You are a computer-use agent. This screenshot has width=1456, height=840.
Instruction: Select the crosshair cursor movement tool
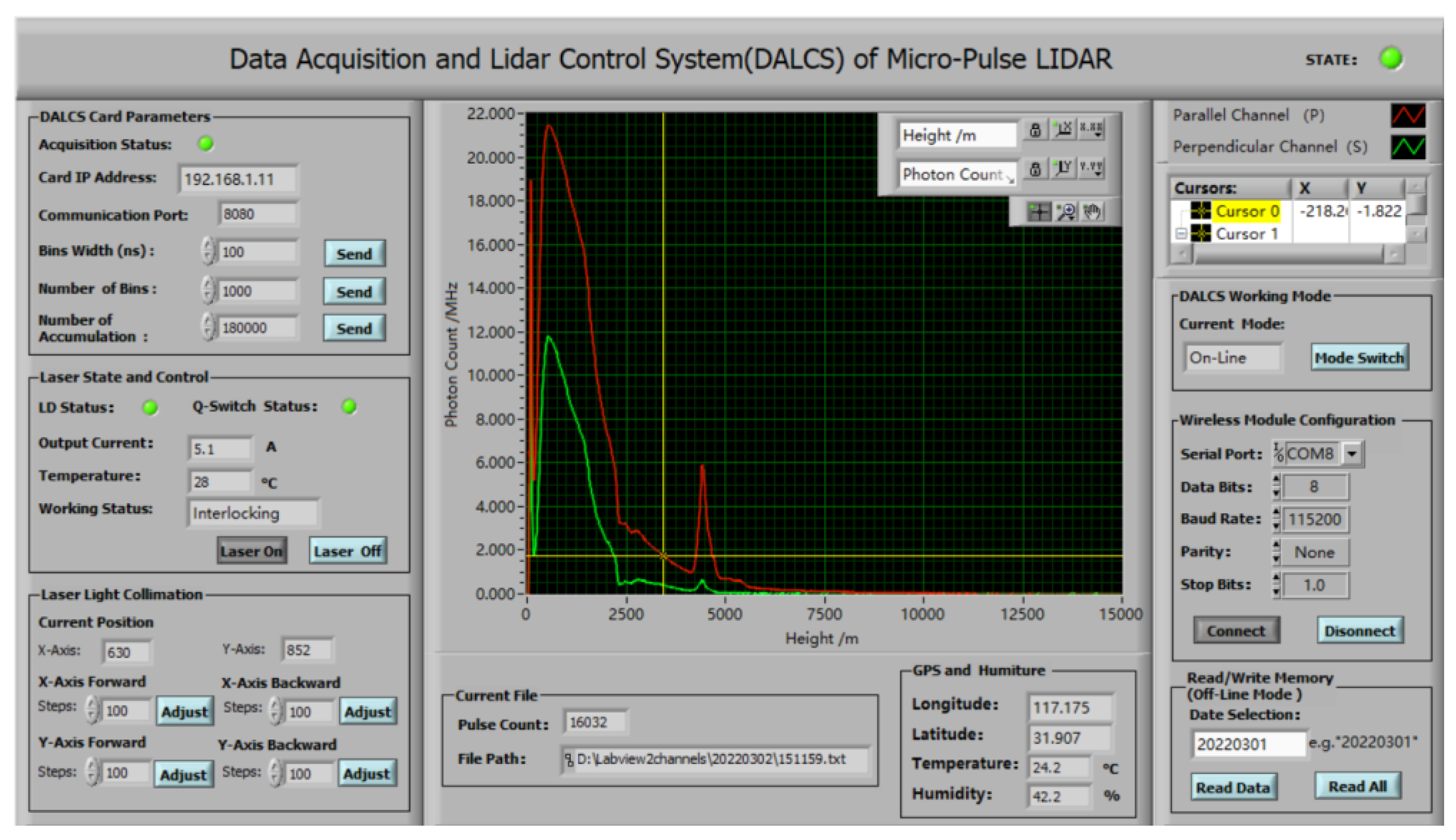(1039, 212)
